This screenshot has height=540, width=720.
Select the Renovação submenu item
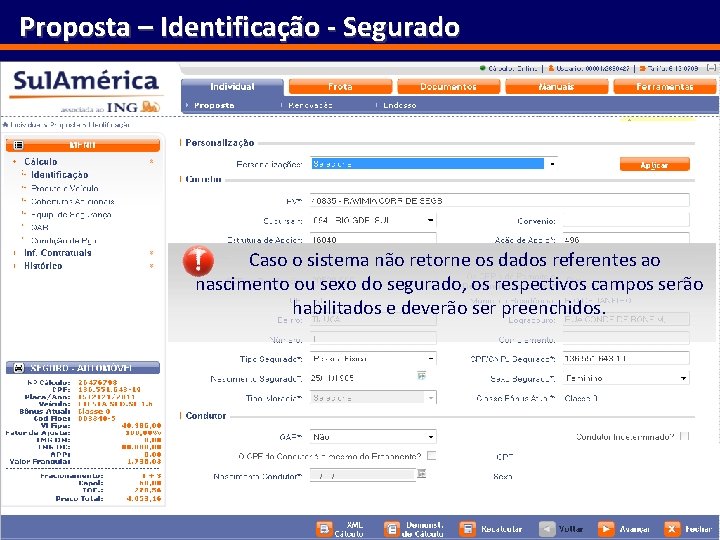(x=310, y=105)
